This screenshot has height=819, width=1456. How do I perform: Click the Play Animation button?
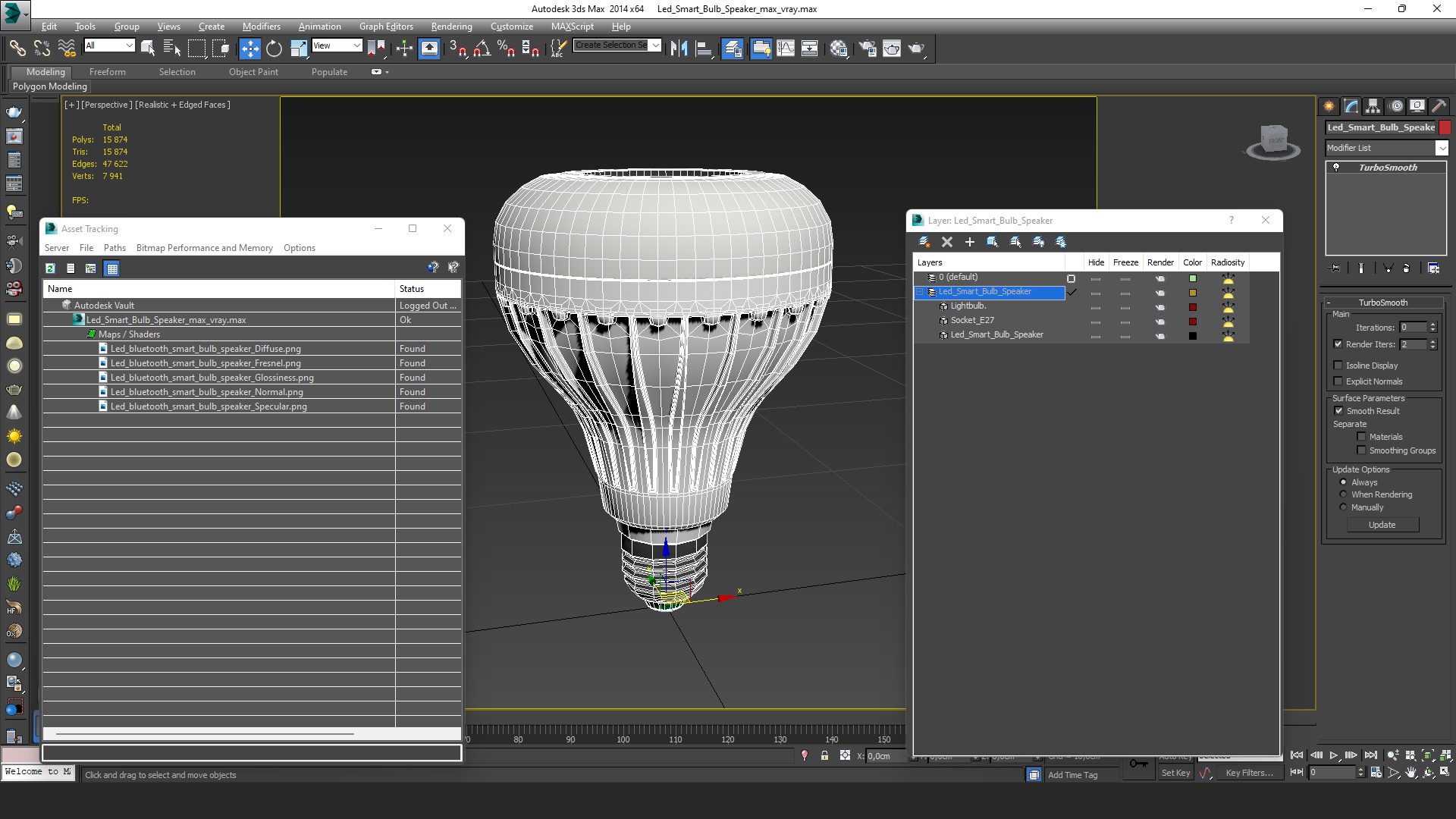coord(1333,755)
